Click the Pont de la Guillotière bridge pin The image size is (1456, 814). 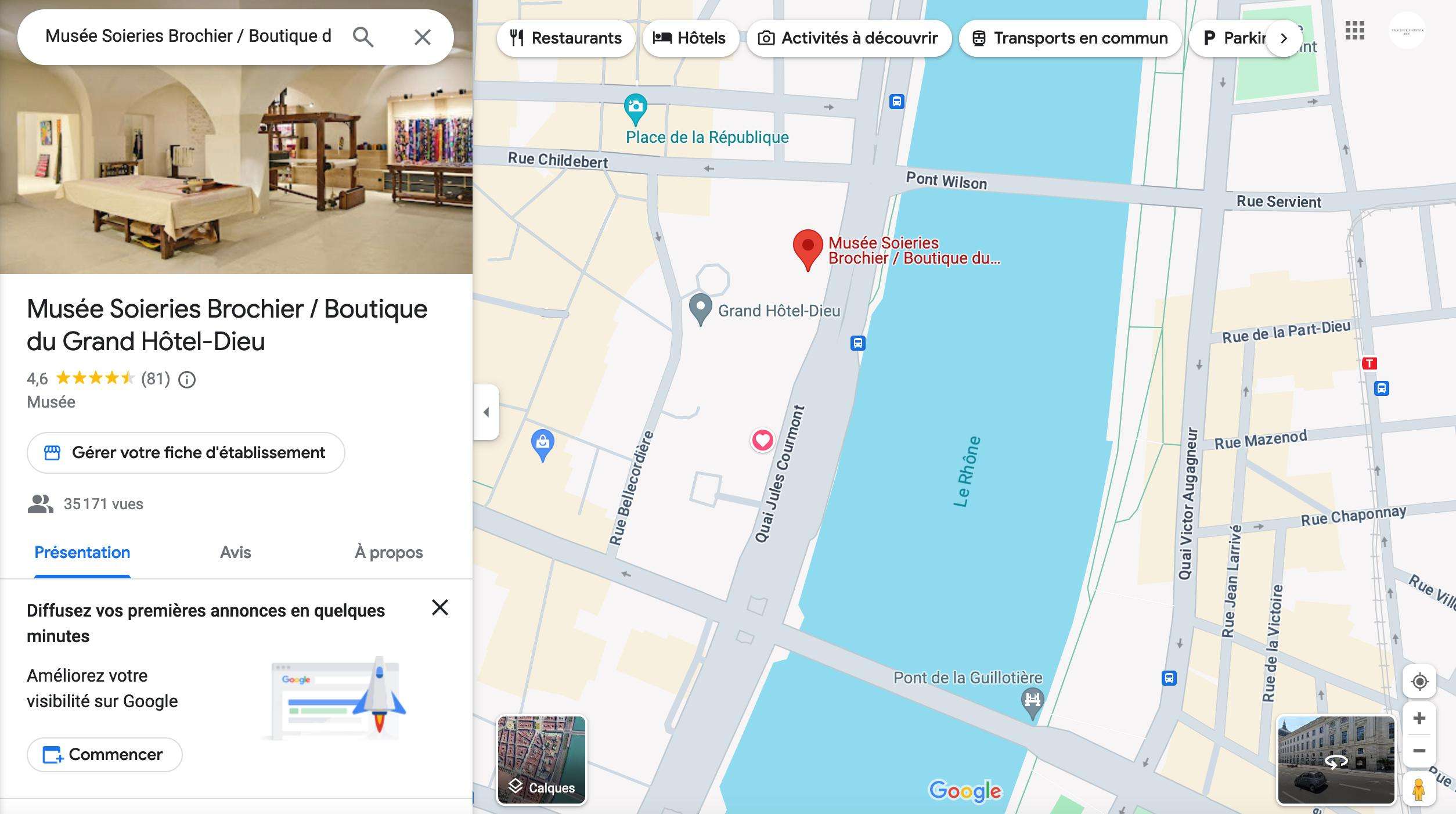tap(1032, 703)
